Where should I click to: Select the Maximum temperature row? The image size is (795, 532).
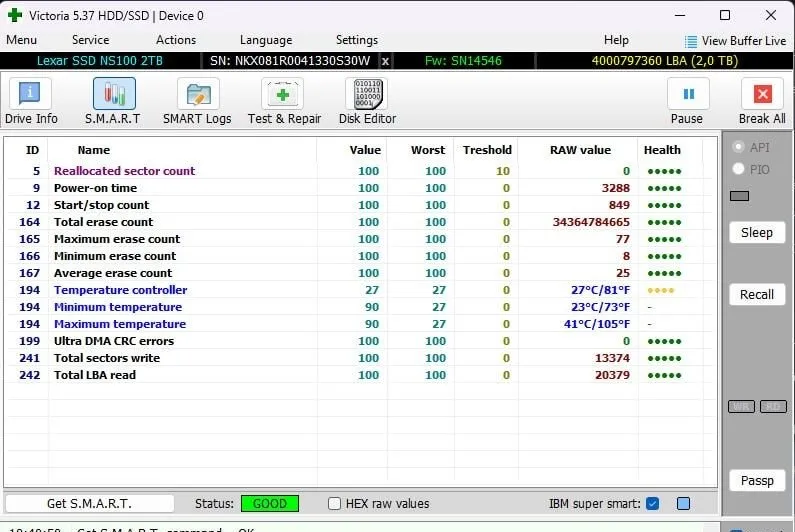(x=360, y=324)
